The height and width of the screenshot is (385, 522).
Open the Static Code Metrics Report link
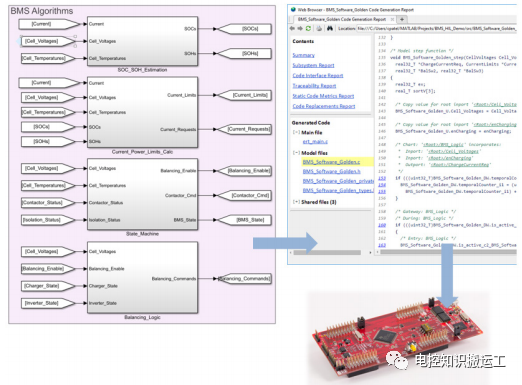323,96
